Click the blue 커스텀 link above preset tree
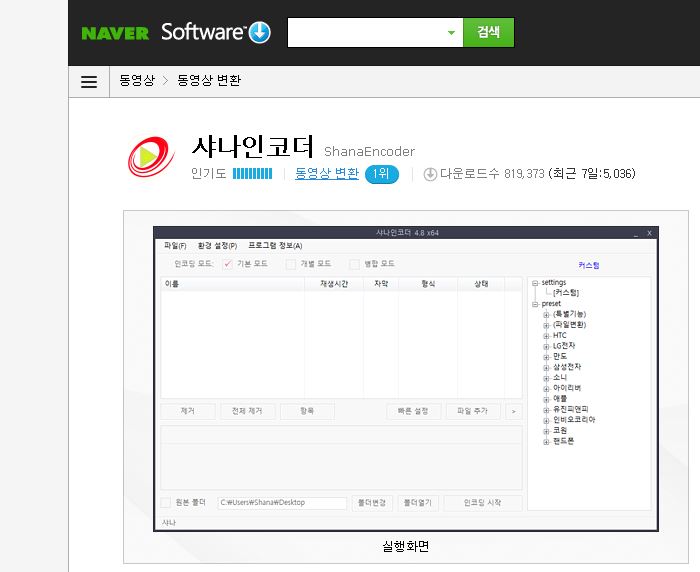Image resolution: width=700 pixels, height=572 pixels. 588,265
